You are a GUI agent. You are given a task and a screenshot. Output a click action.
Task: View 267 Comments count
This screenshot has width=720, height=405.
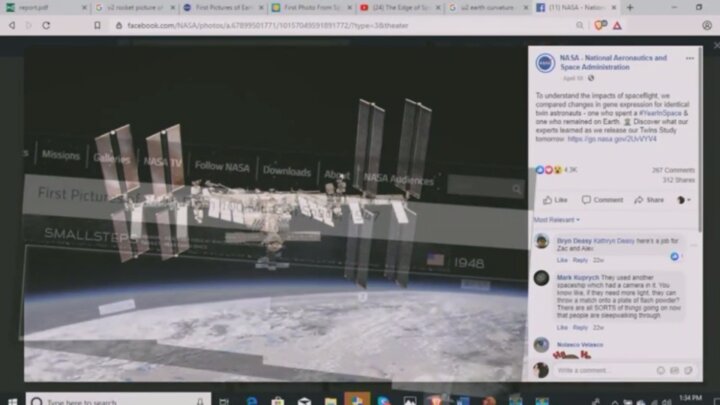point(673,170)
